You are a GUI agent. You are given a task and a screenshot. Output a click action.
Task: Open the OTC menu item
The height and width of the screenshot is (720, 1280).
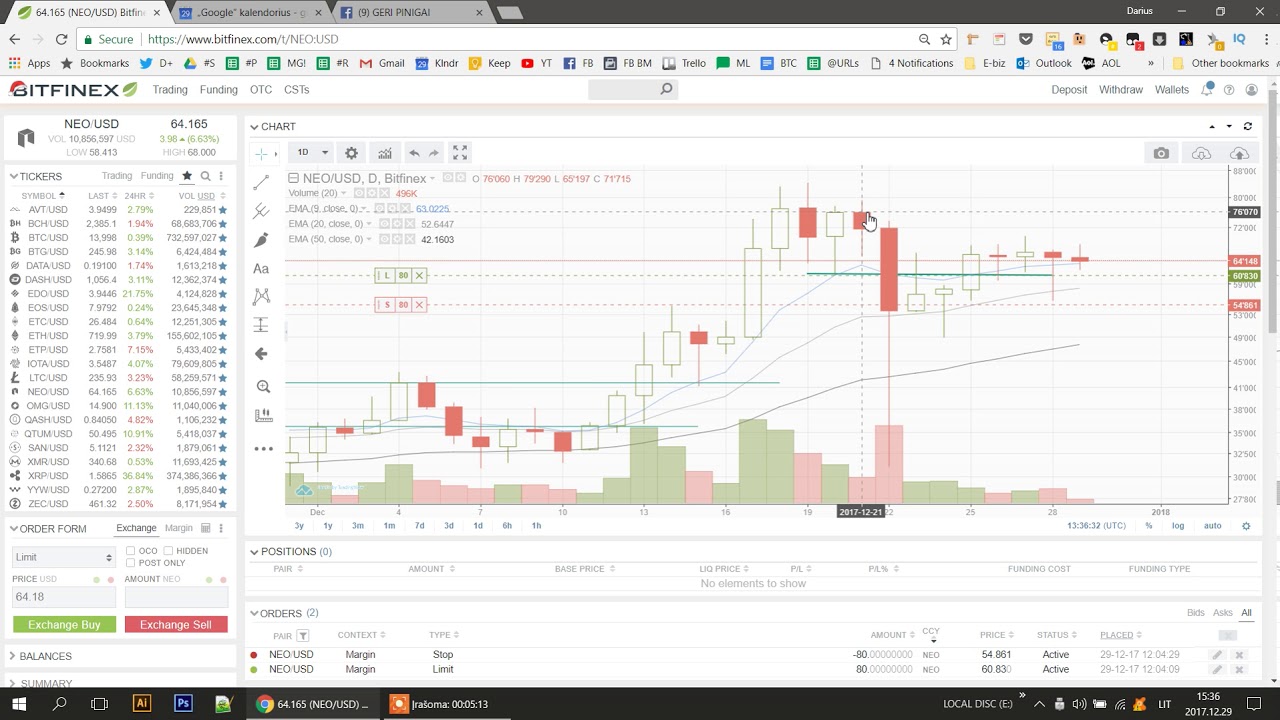[x=261, y=90]
